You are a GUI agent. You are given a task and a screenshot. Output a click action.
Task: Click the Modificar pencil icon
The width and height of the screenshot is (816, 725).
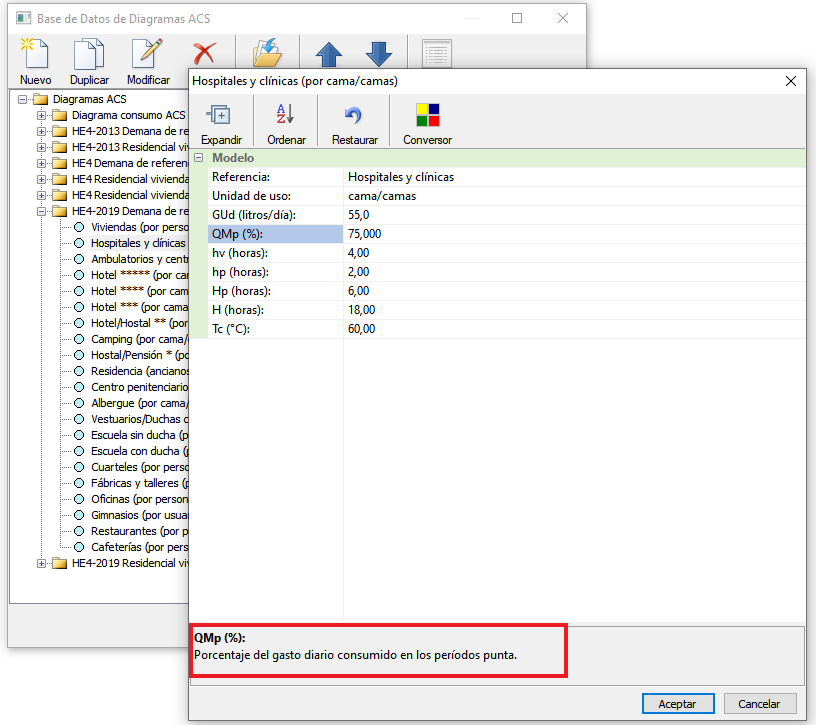click(x=147, y=53)
